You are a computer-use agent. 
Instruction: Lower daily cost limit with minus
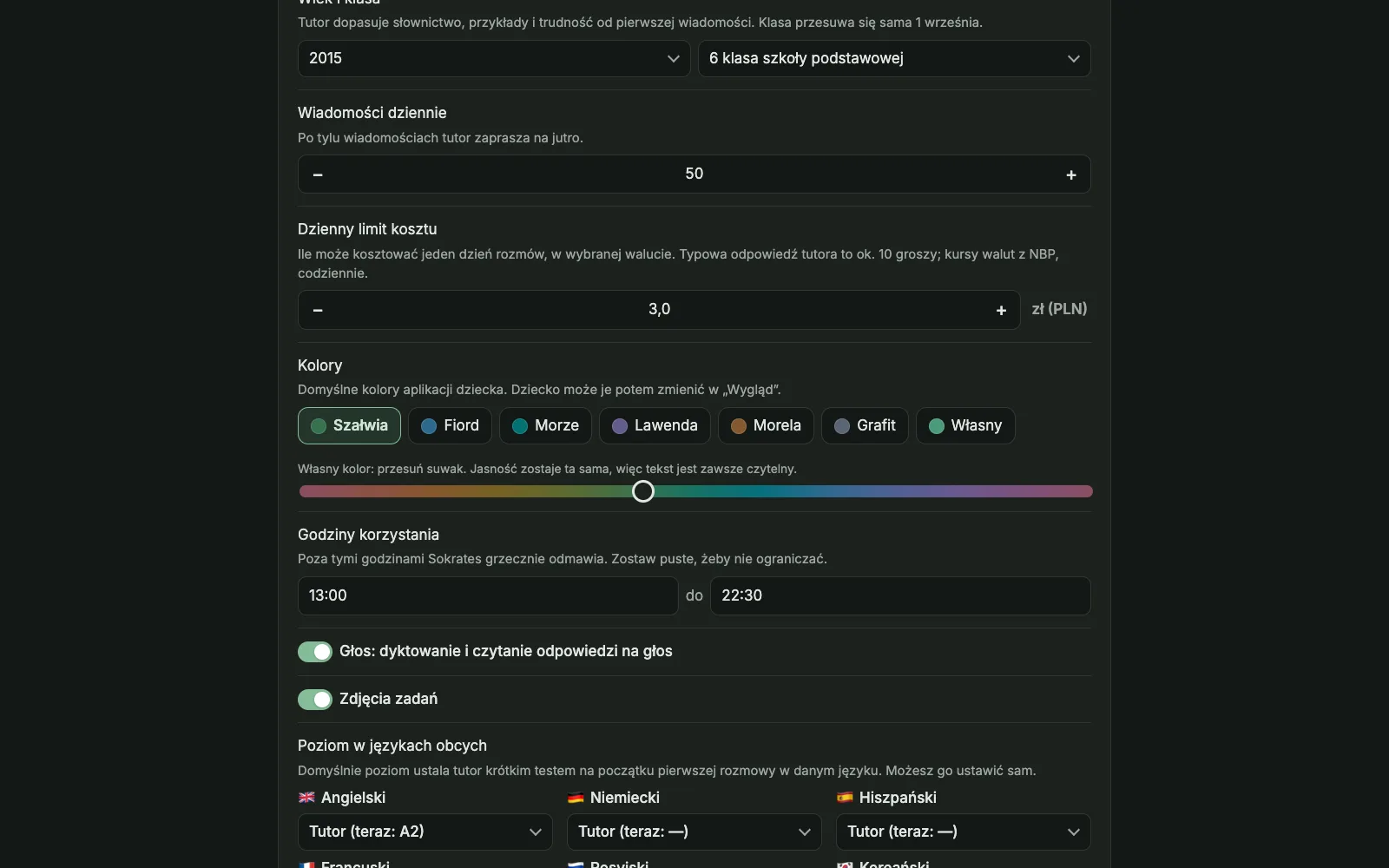pos(318,310)
